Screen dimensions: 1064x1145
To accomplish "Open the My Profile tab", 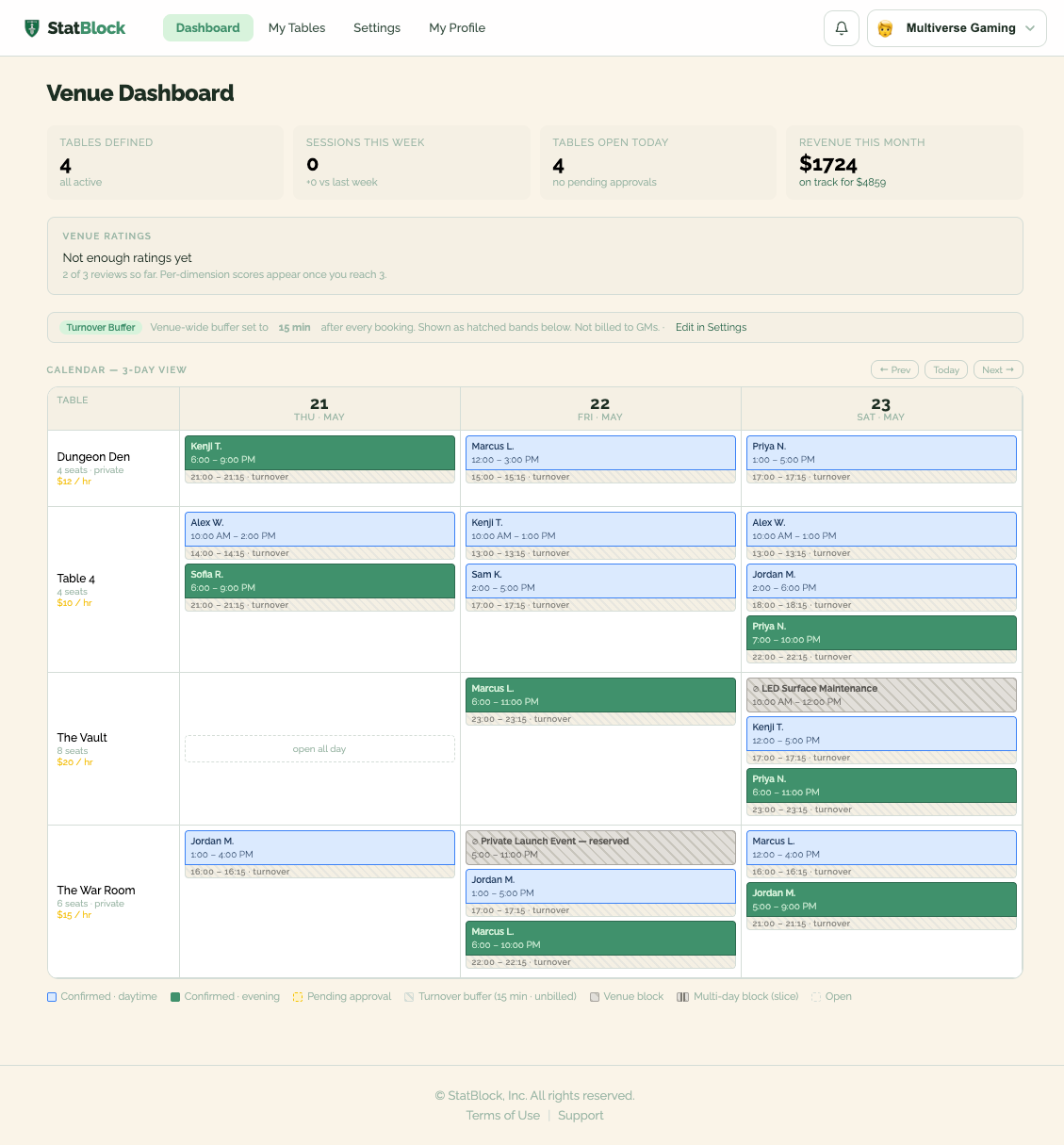I will (457, 28).
